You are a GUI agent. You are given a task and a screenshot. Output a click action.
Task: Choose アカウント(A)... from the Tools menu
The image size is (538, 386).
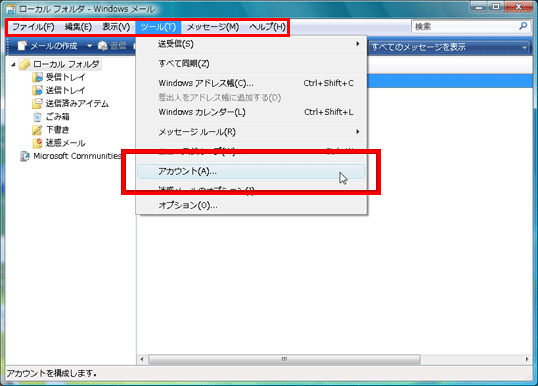coord(251,171)
